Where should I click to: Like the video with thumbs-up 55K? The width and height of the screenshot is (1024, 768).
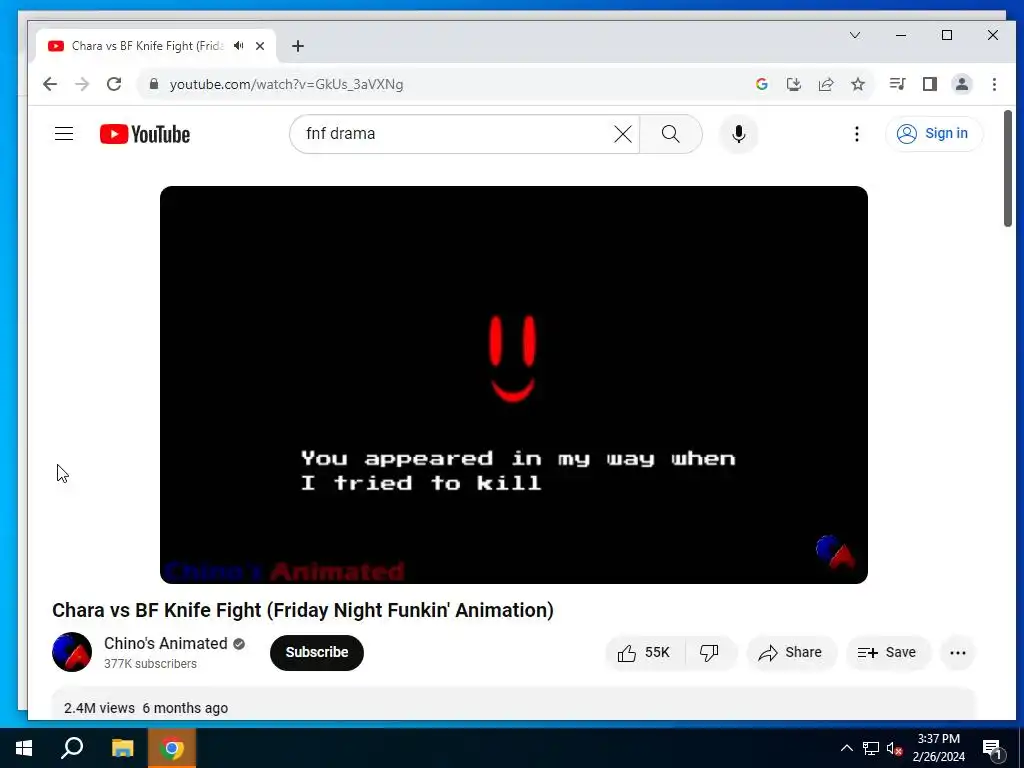pyautogui.click(x=645, y=652)
